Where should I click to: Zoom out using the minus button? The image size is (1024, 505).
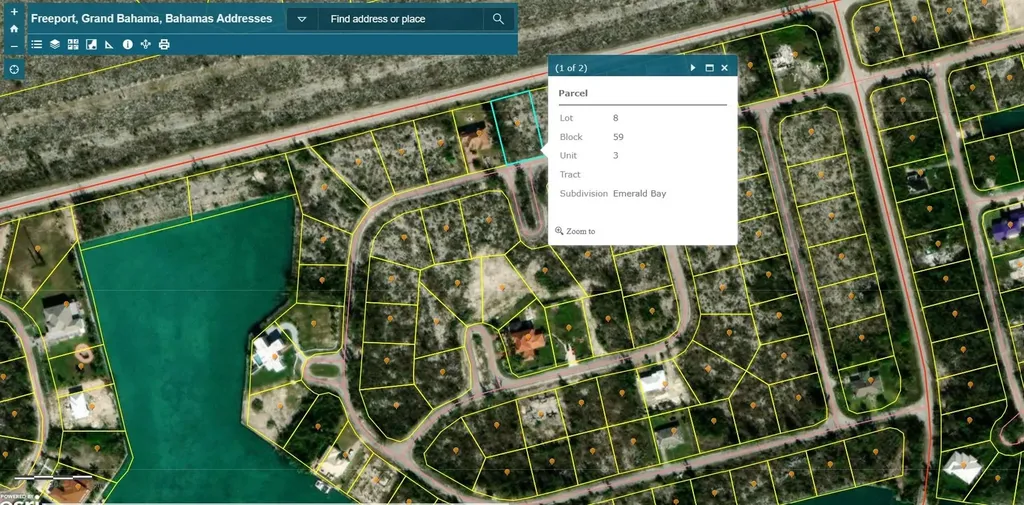pos(14,46)
